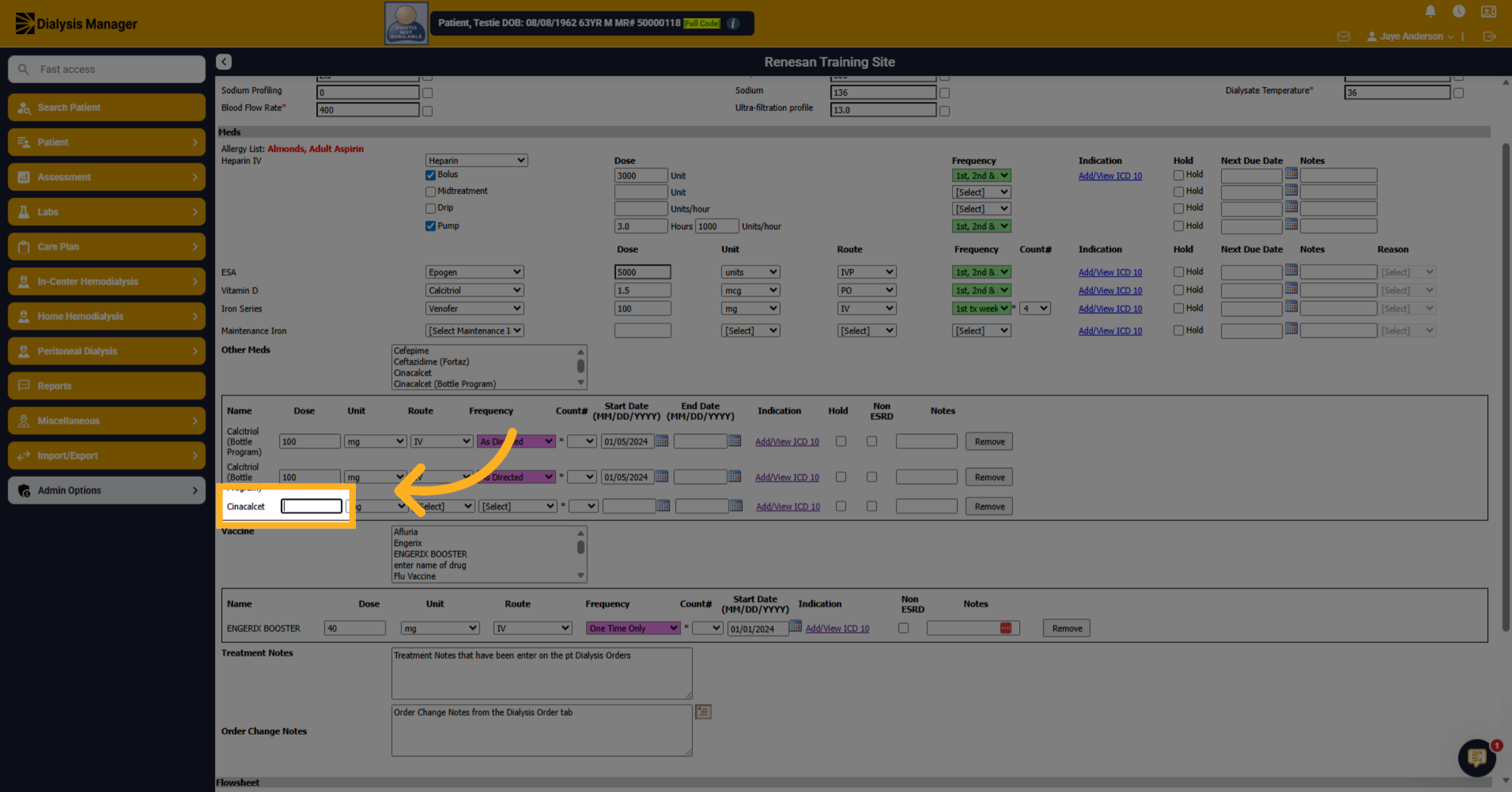Viewport: 1512px width, 792px height.
Task: Open the Select Maintenance Iron dropdown
Action: [x=474, y=331]
